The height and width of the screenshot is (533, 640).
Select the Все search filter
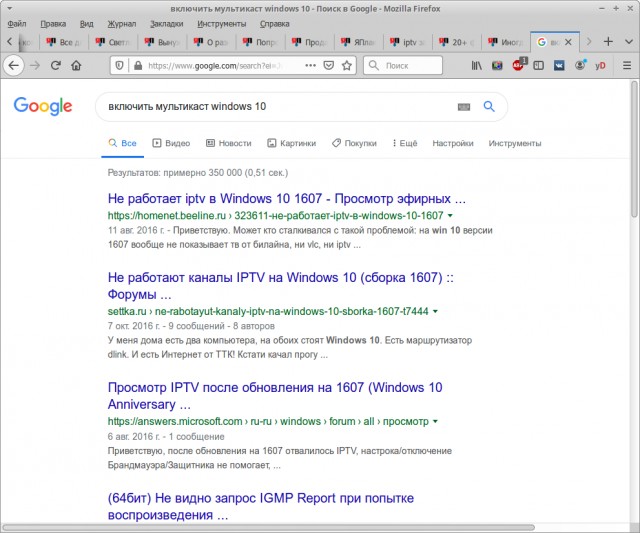point(122,143)
